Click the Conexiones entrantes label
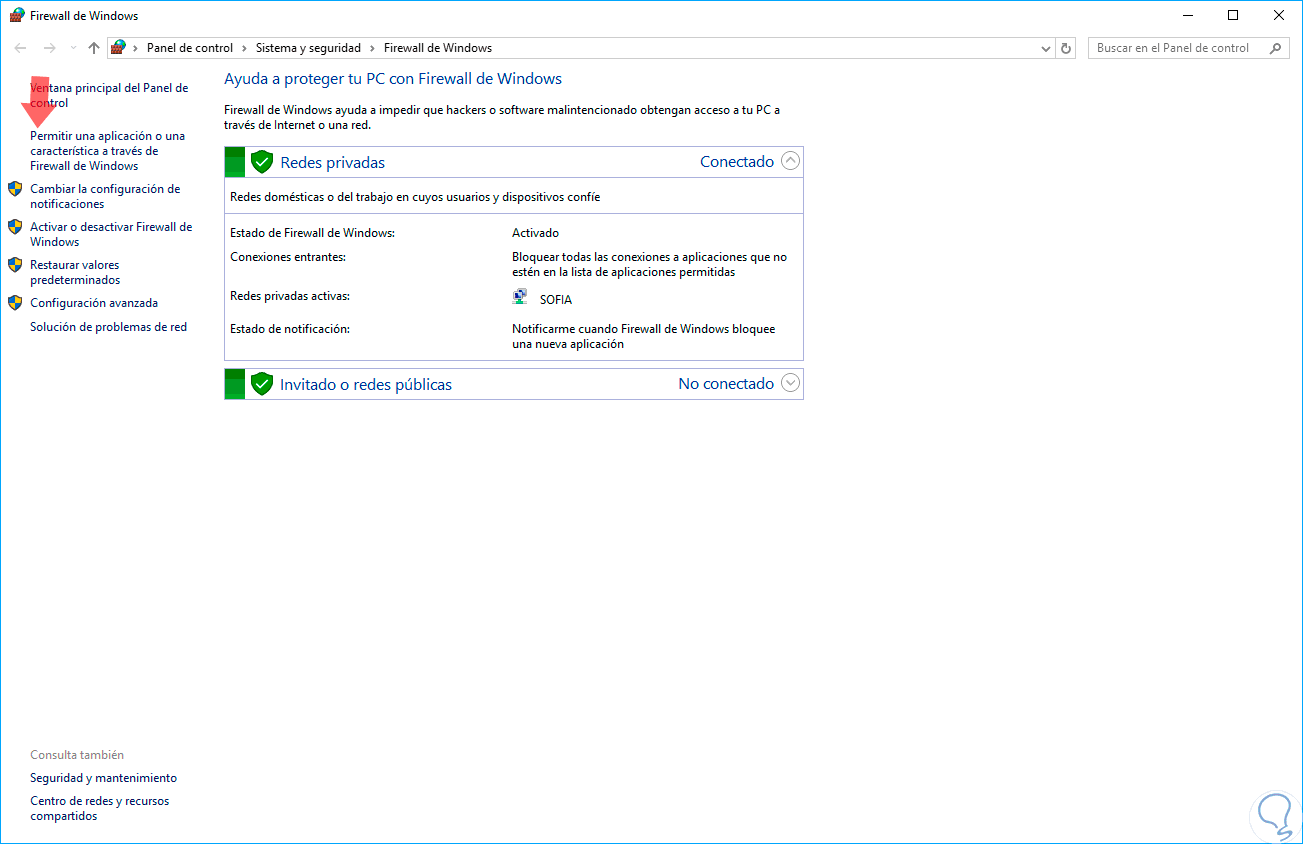1303x844 pixels. tap(288, 257)
